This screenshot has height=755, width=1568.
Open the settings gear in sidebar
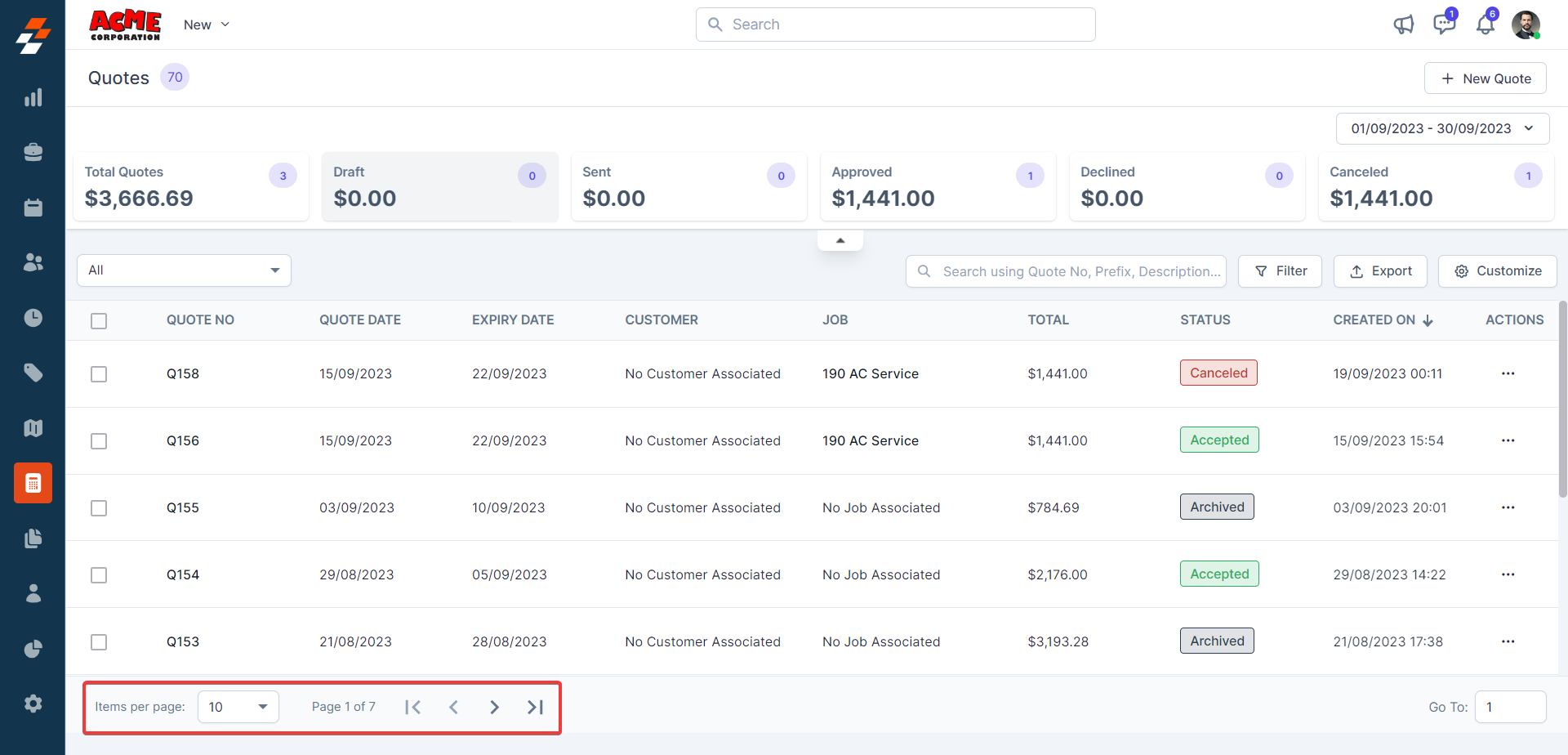[x=33, y=704]
